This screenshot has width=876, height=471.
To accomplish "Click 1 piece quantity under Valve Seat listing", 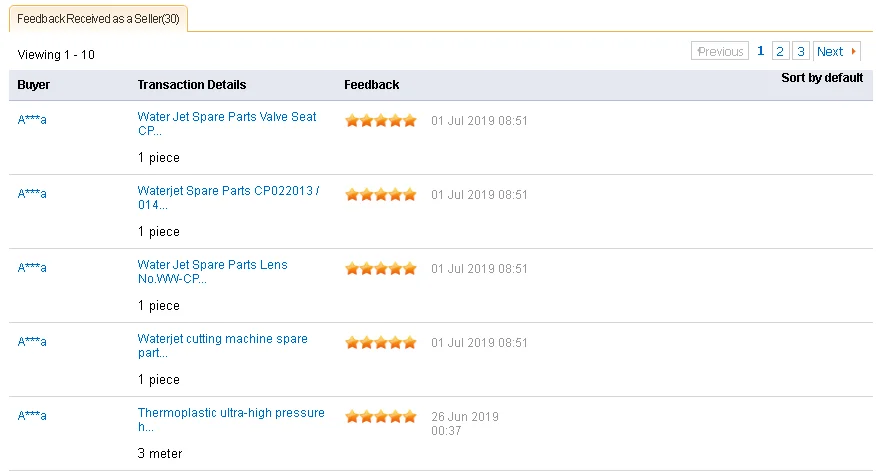I will [159, 158].
